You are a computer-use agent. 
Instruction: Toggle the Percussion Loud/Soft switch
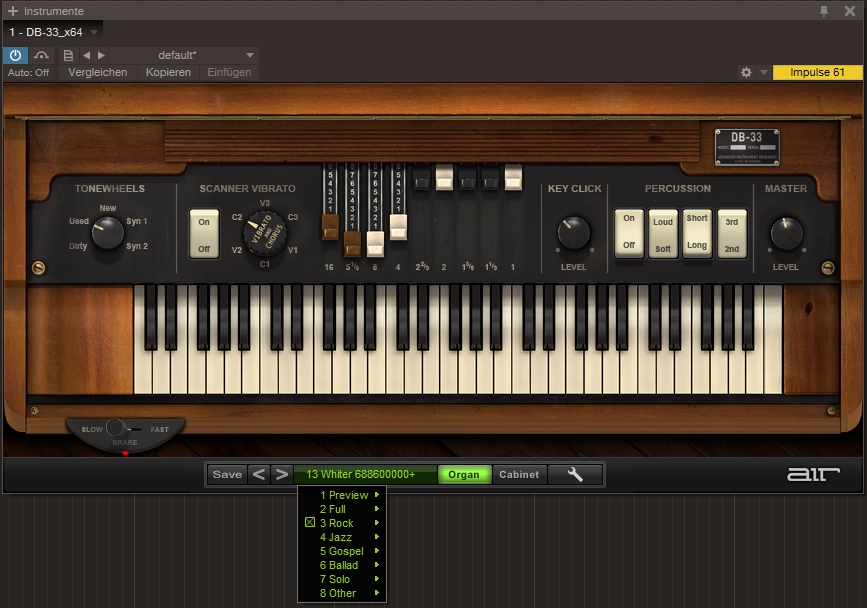pyautogui.click(x=663, y=233)
